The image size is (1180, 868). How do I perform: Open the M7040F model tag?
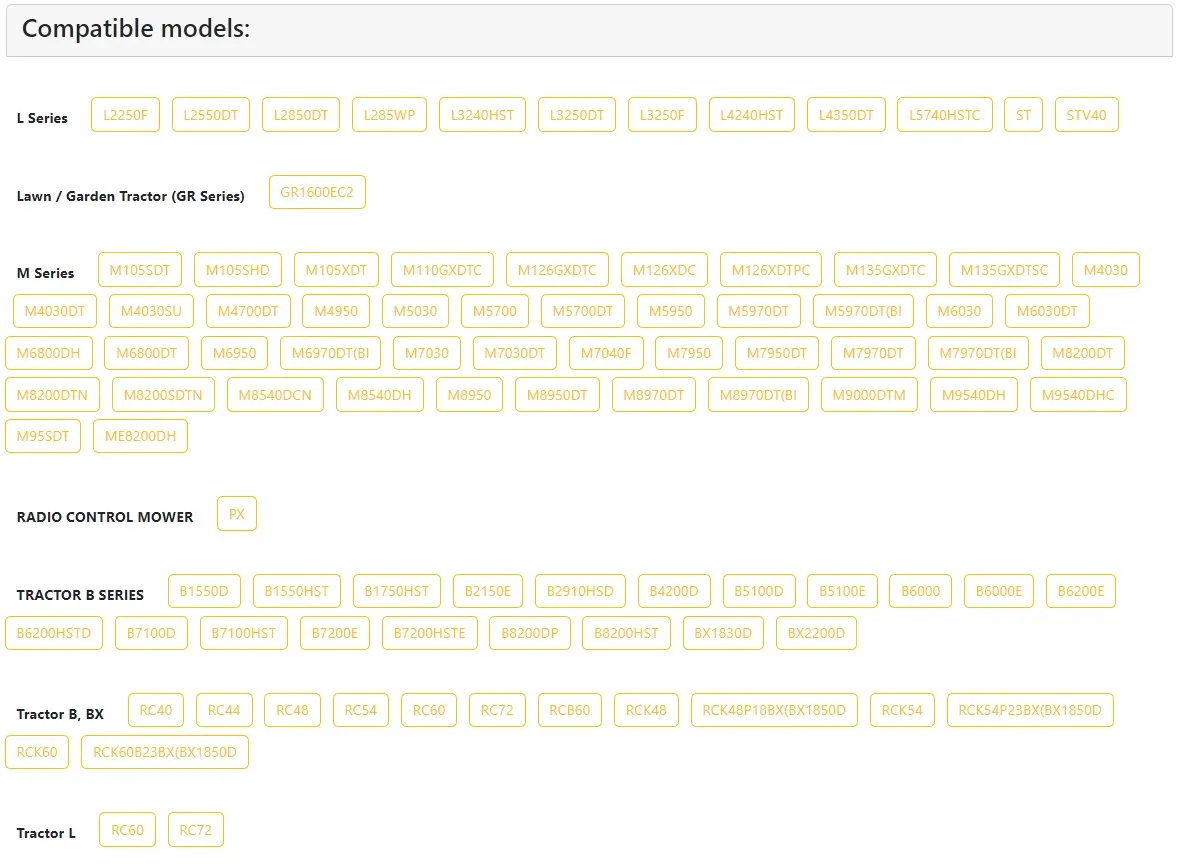tap(606, 353)
